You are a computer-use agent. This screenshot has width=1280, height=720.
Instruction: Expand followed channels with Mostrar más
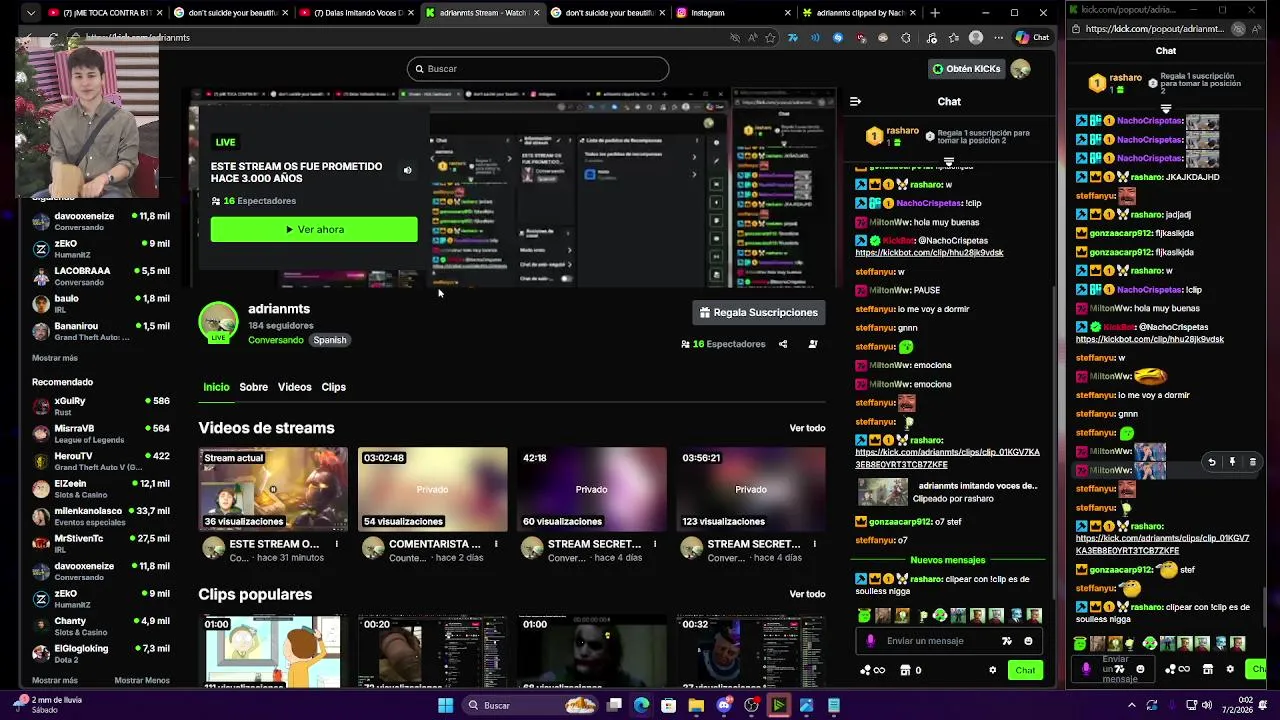pyautogui.click(x=55, y=358)
